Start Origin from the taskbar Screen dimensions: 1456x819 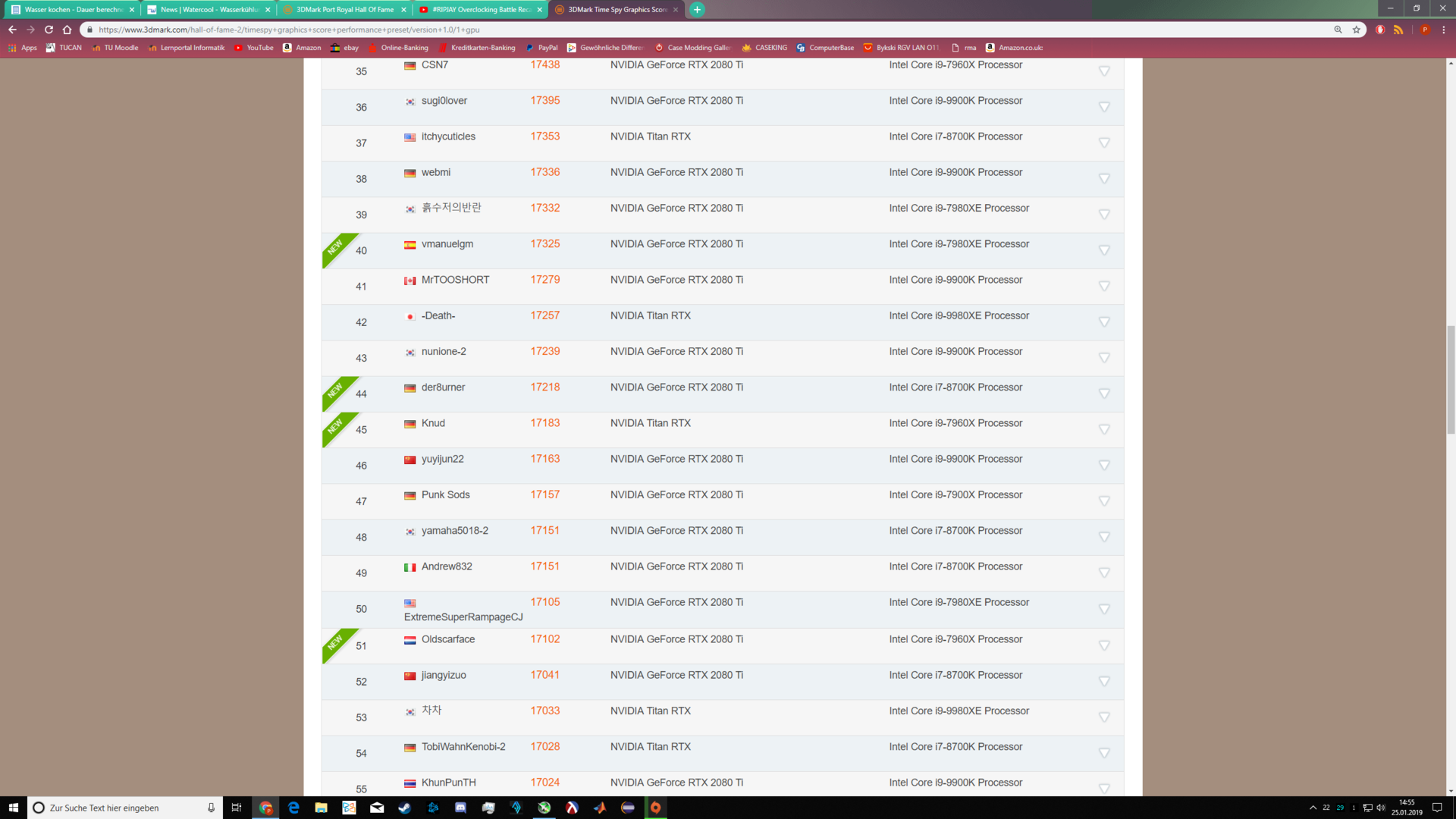click(655, 808)
